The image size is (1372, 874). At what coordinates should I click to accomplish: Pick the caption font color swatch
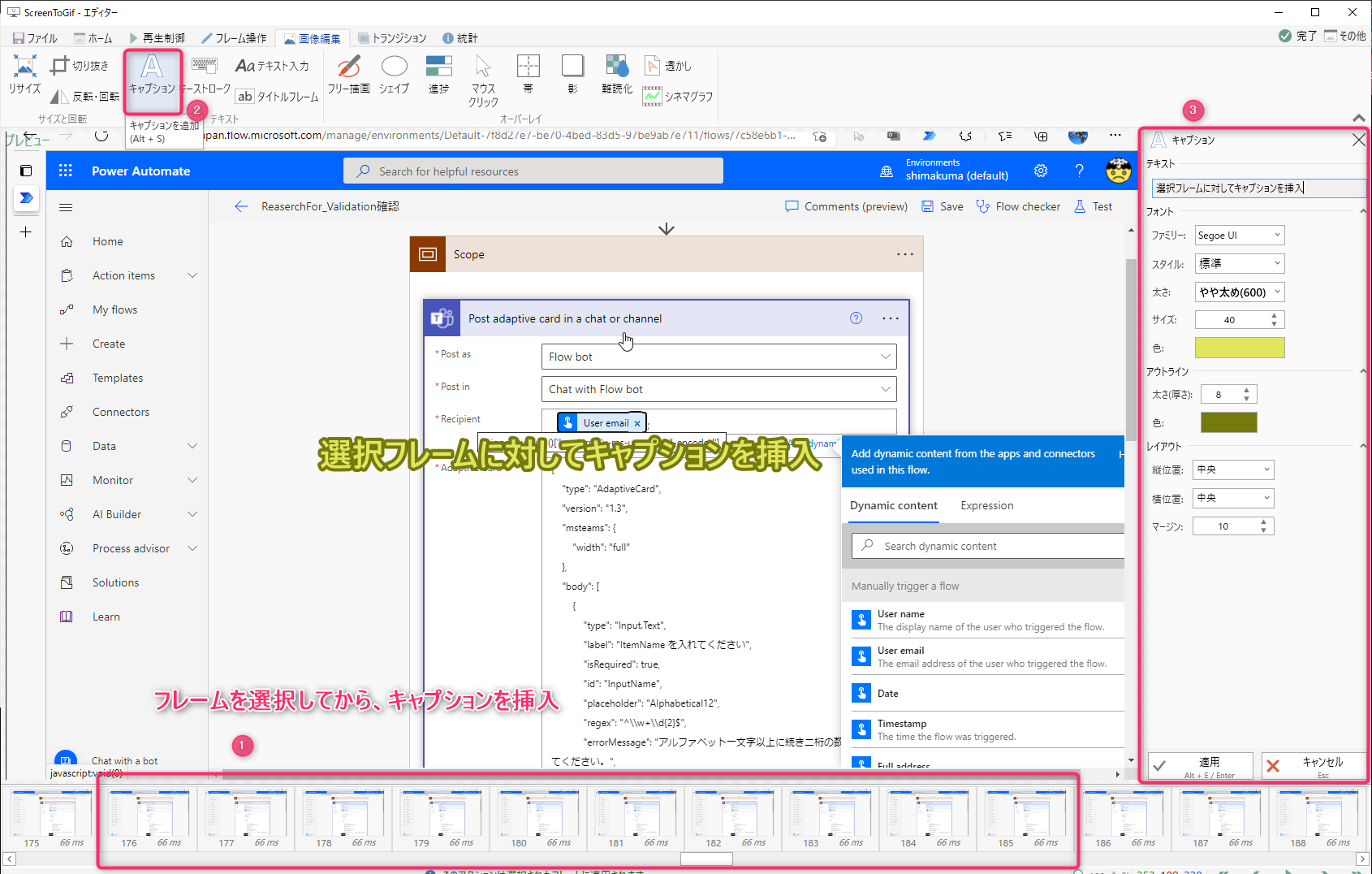tap(1240, 348)
